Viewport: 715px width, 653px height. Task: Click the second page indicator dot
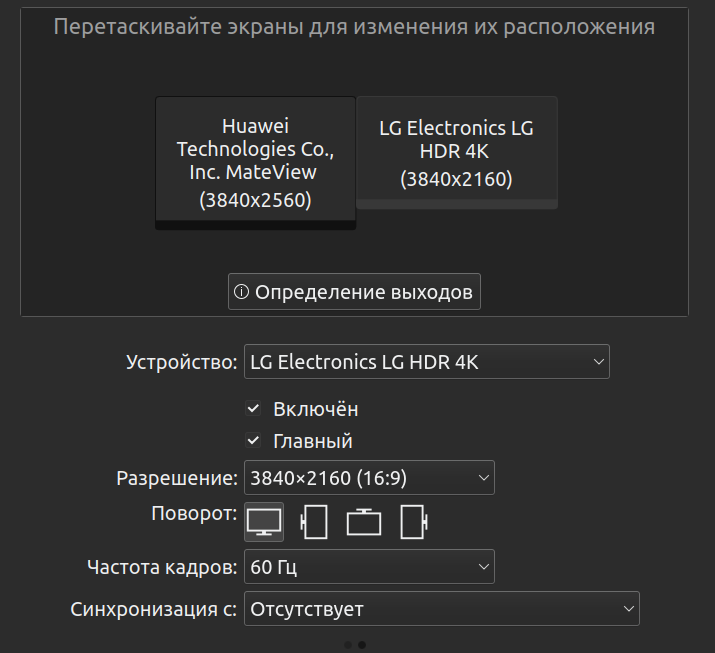click(362, 645)
